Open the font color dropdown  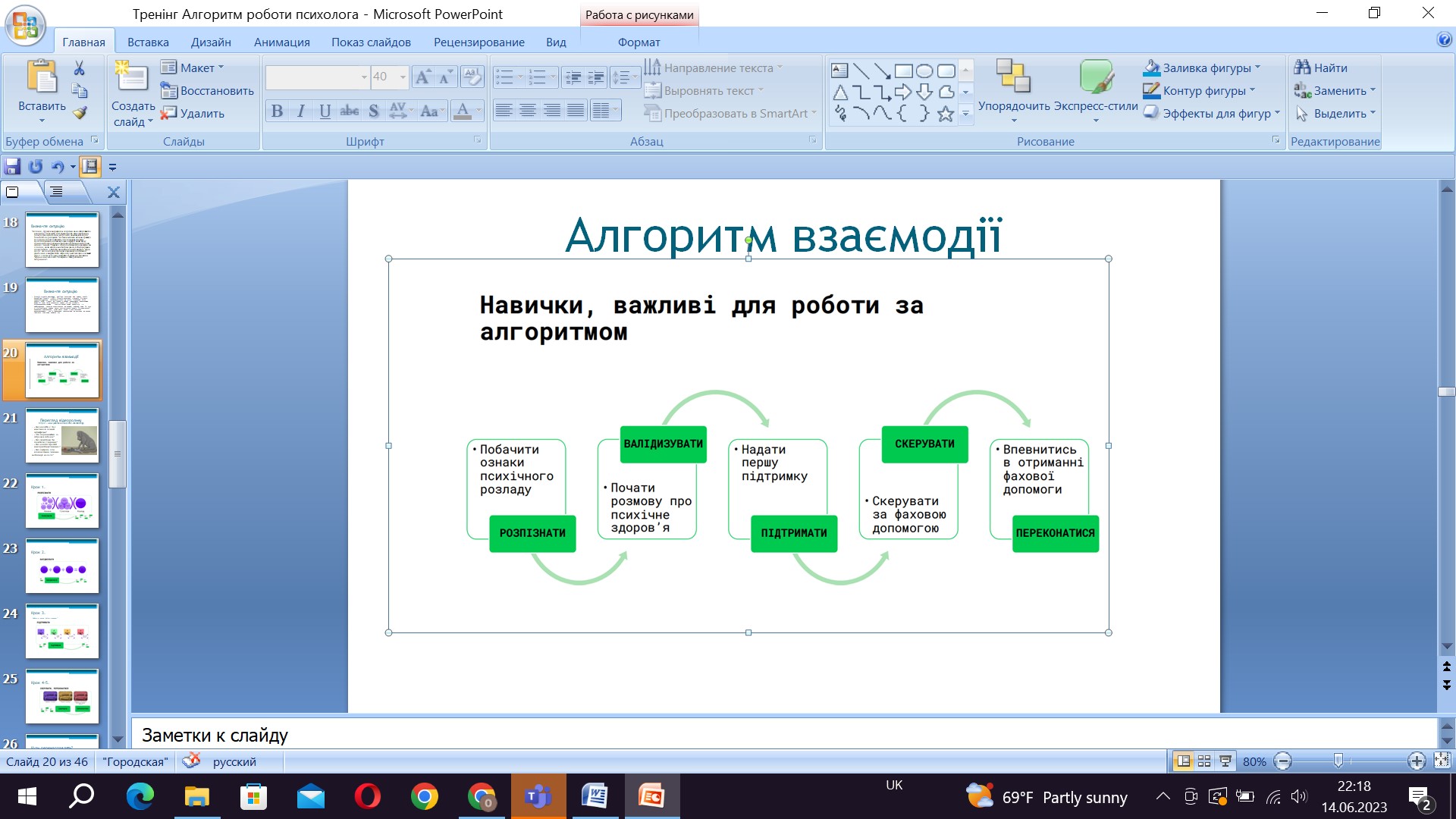(479, 111)
